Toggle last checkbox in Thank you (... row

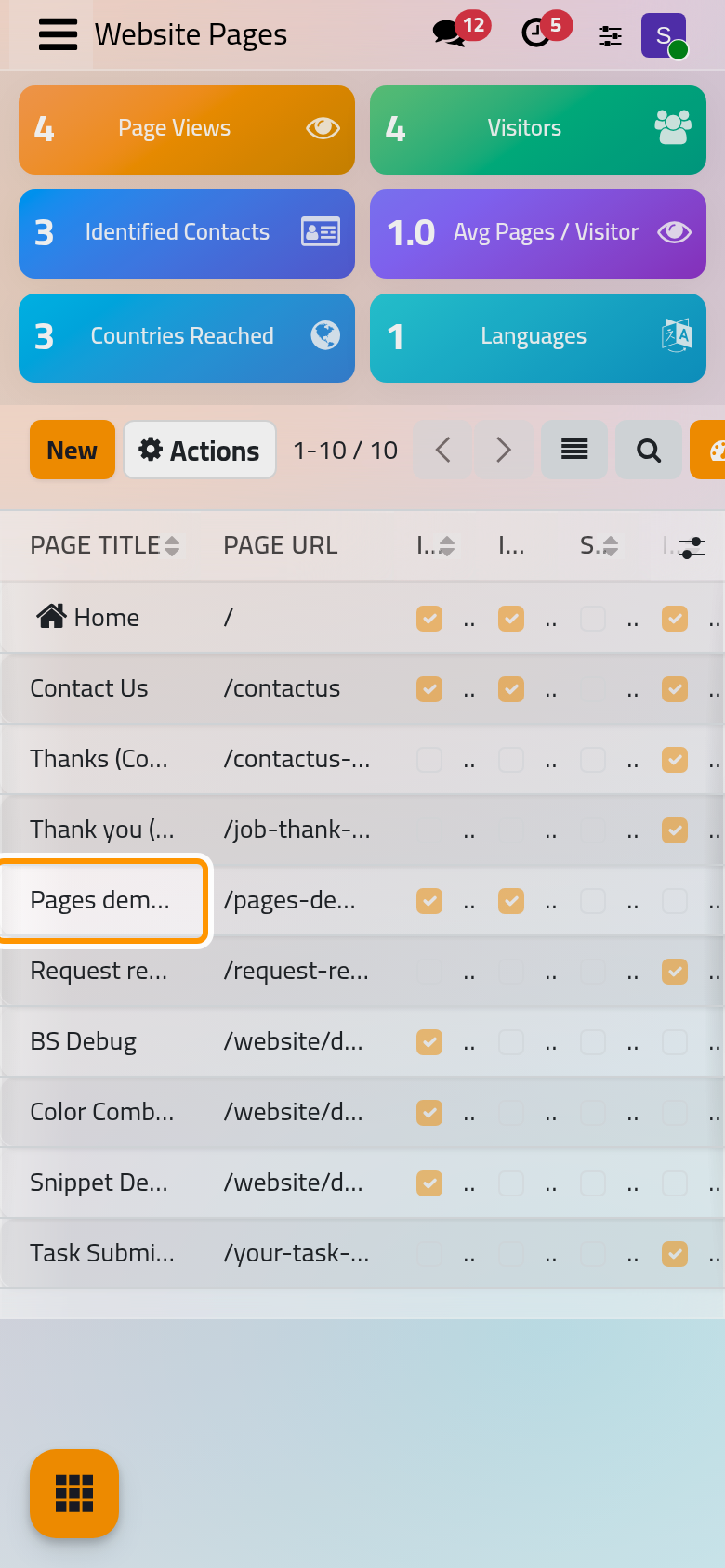[675, 830]
